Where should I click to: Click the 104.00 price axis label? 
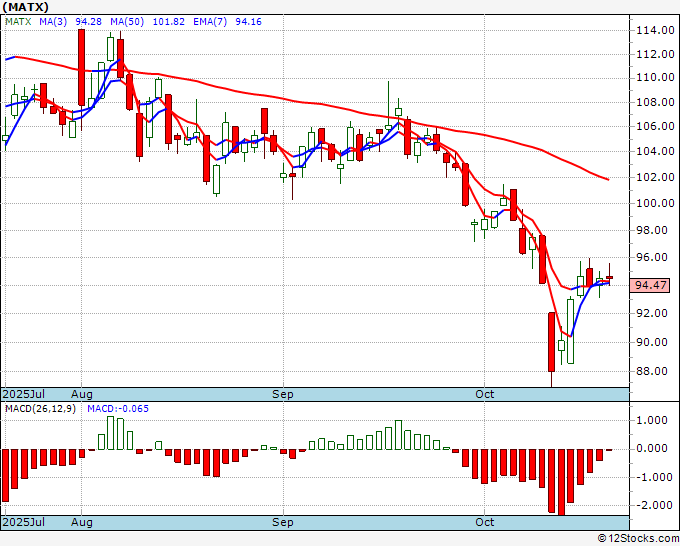tap(655, 151)
